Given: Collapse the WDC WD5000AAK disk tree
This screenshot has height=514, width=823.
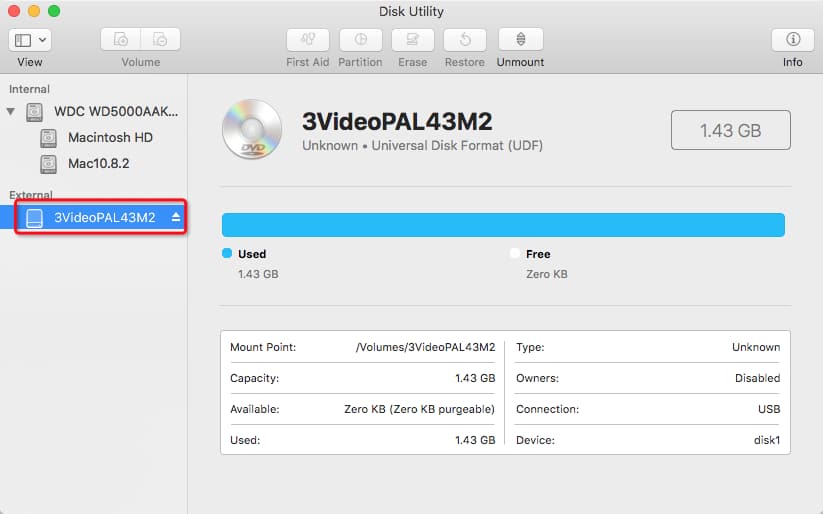Looking at the screenshot, I should (12, 111).
